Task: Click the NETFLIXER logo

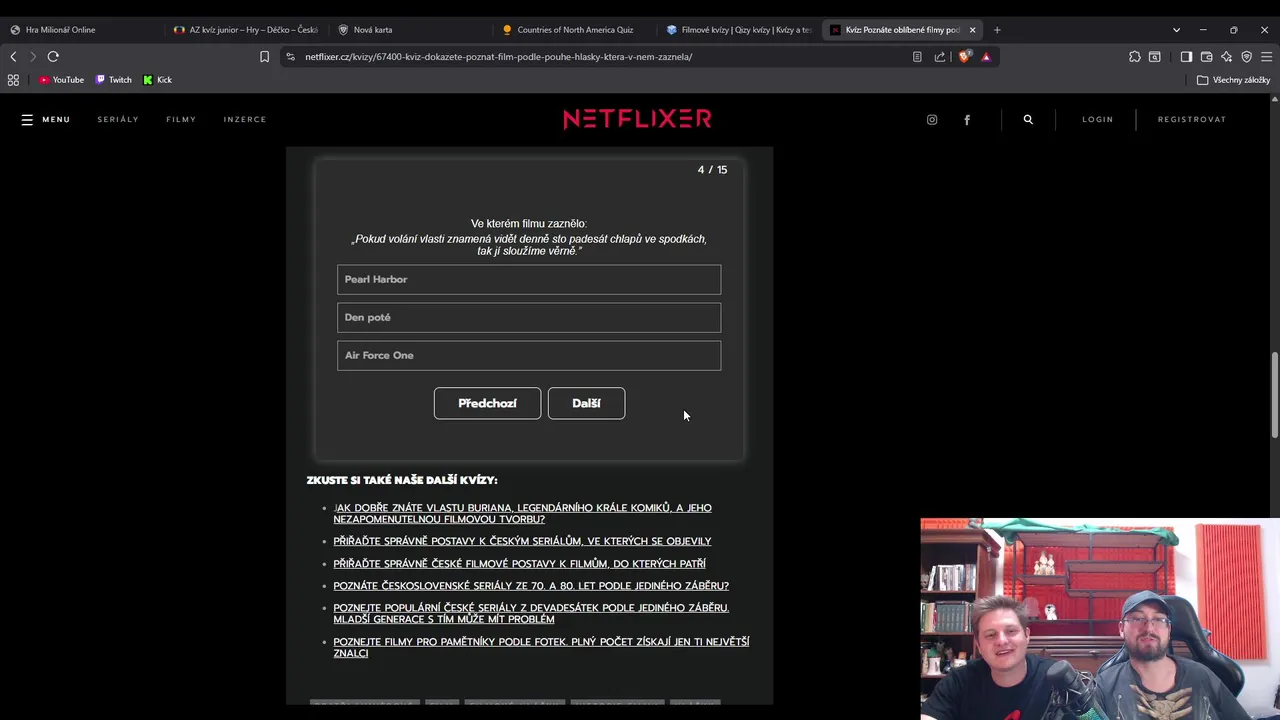Action: tap(637, 119)
